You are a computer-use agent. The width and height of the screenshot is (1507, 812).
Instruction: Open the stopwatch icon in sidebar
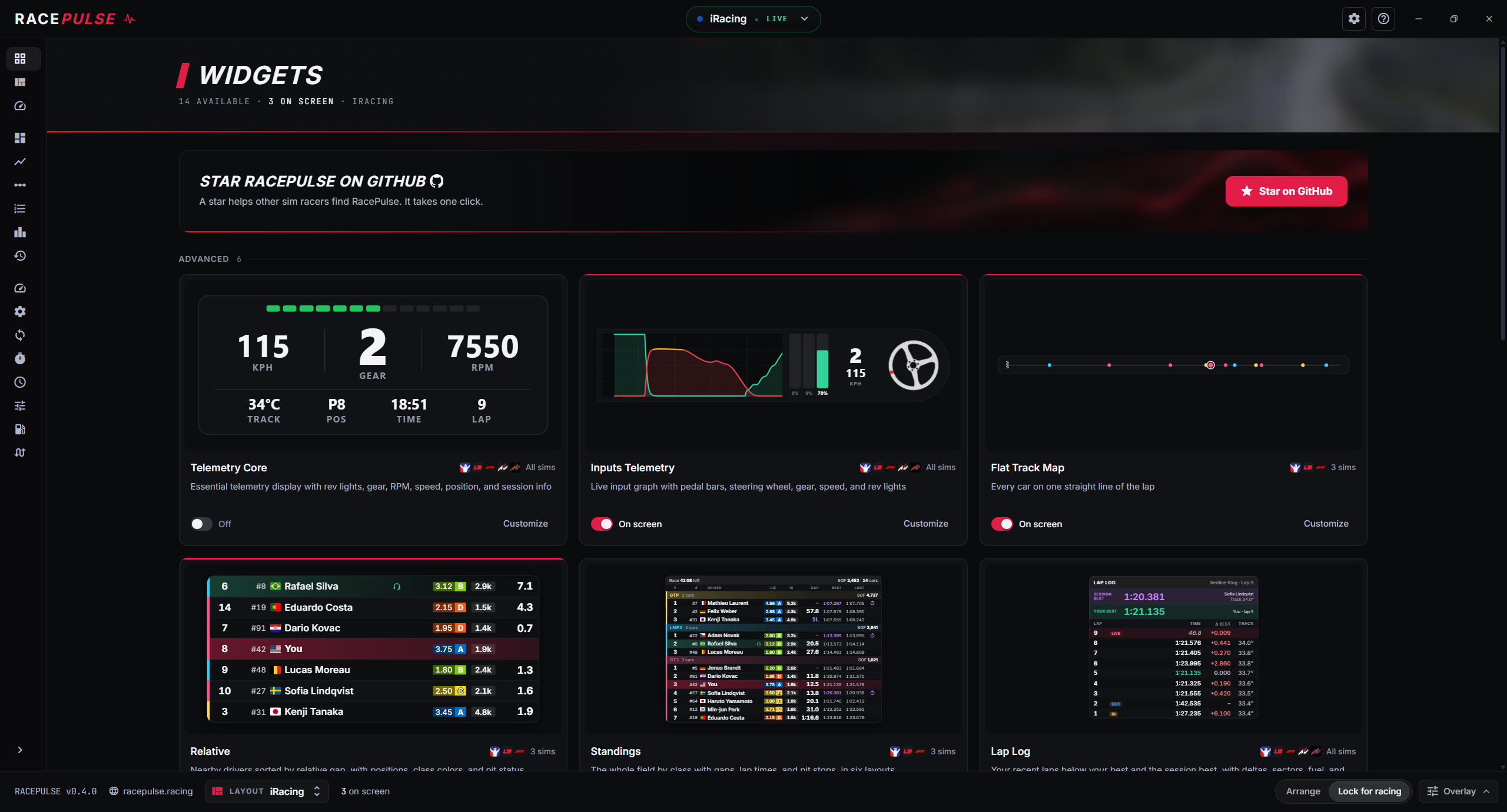(20, 358)
